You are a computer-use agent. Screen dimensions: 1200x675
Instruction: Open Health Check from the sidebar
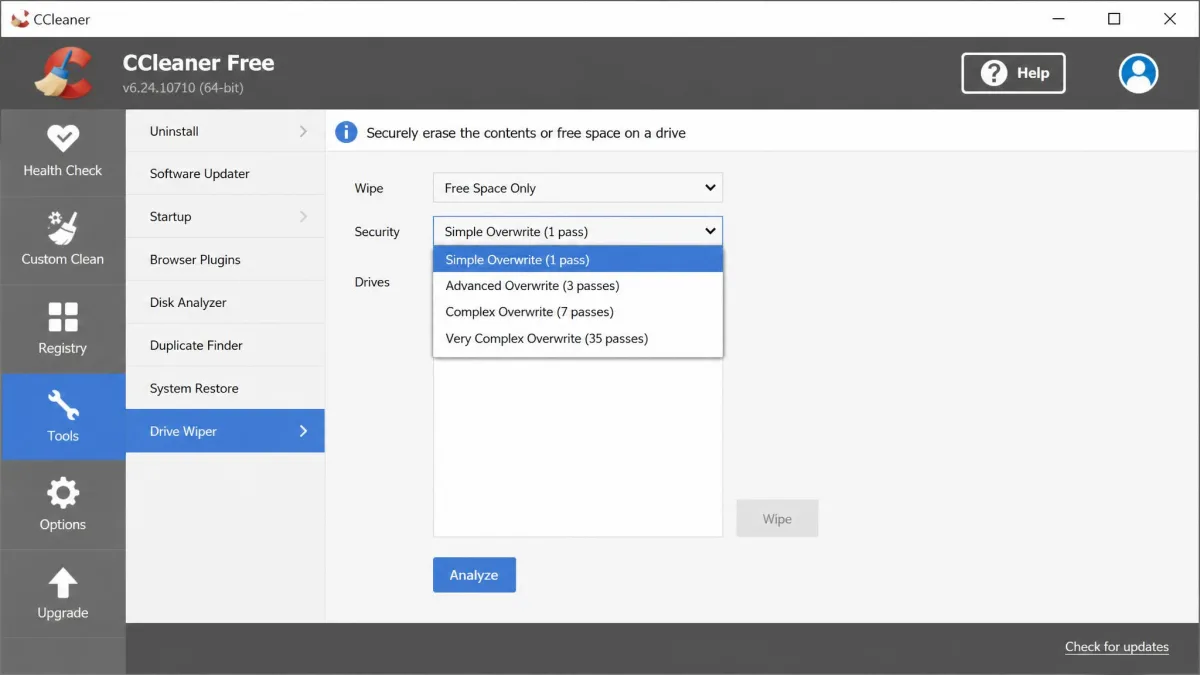[62, 152]
